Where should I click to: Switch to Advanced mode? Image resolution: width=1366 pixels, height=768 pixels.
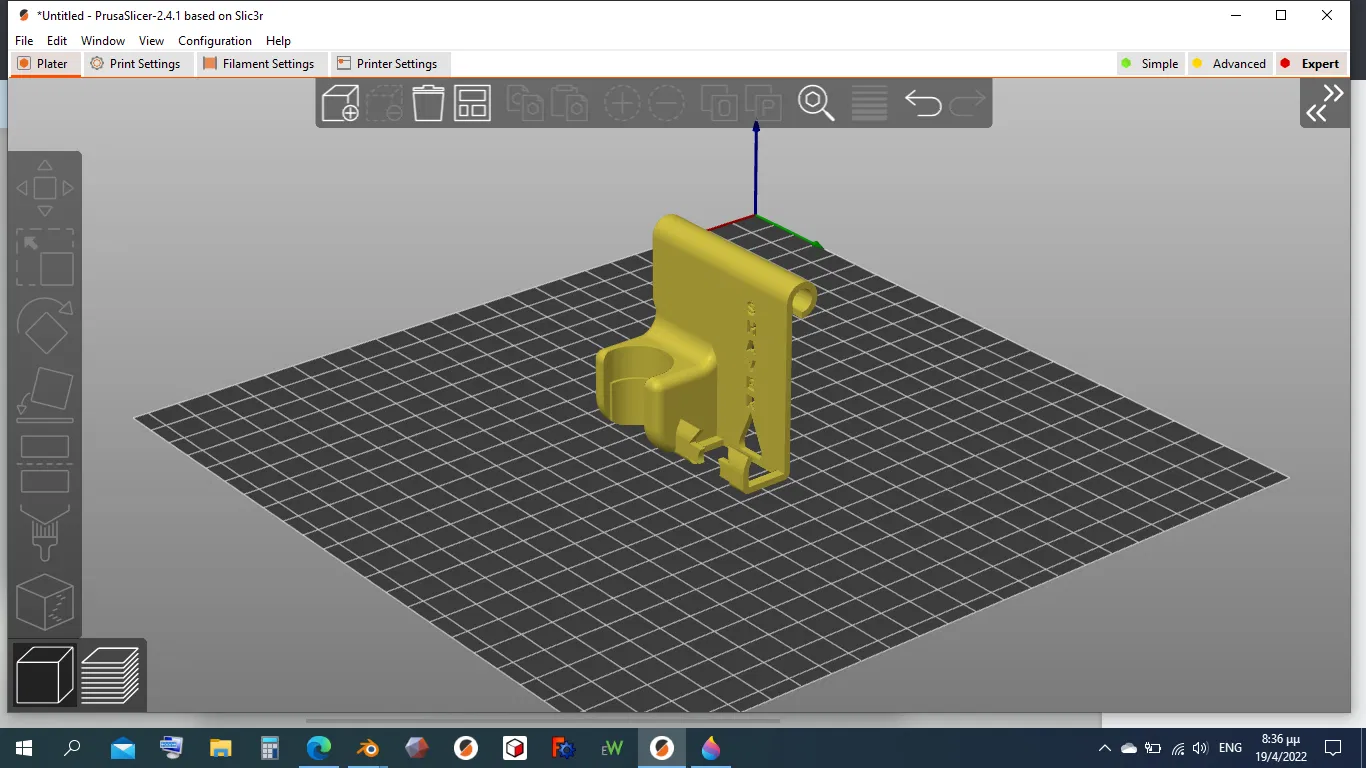[1229, 63]
